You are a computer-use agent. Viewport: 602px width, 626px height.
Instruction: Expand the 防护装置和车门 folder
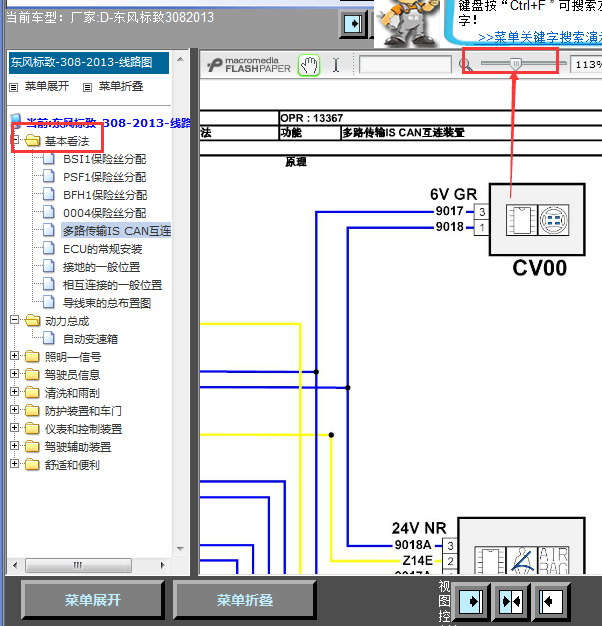click(15, 410)
